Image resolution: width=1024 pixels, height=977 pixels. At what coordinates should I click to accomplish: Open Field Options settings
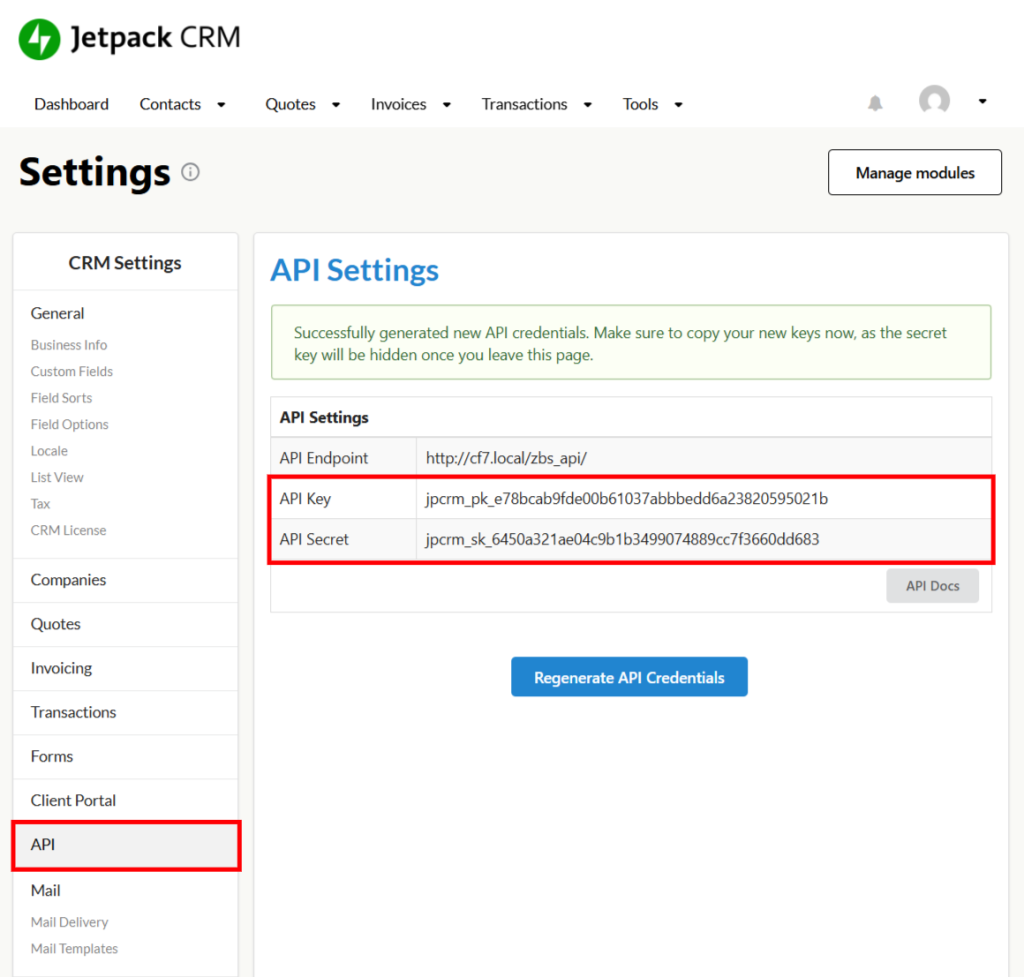(69, 424)
